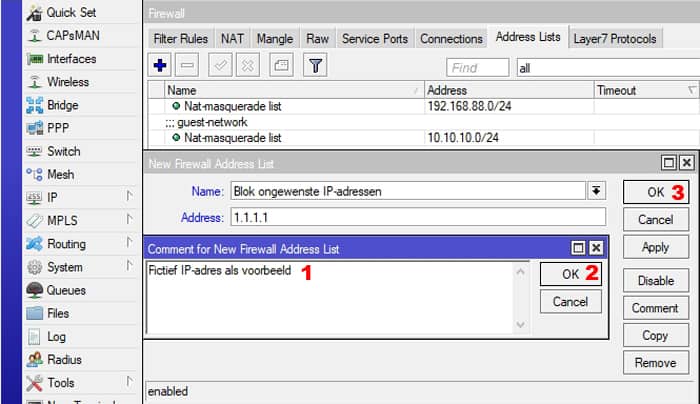Screen dimensions: 700x404
Task: Open the Wireless menu entry
Action: [x=58, y=82]
